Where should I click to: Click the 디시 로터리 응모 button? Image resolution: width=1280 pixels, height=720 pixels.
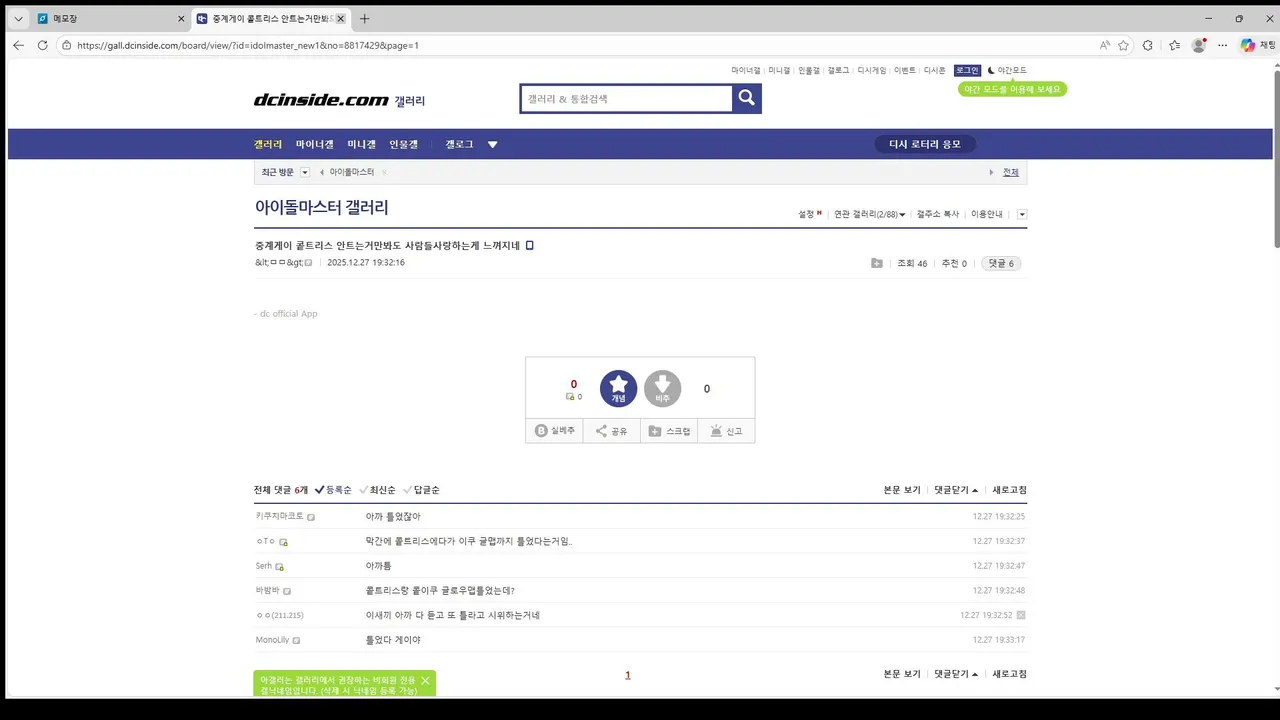pyautogui.click(x=925, y=144)
